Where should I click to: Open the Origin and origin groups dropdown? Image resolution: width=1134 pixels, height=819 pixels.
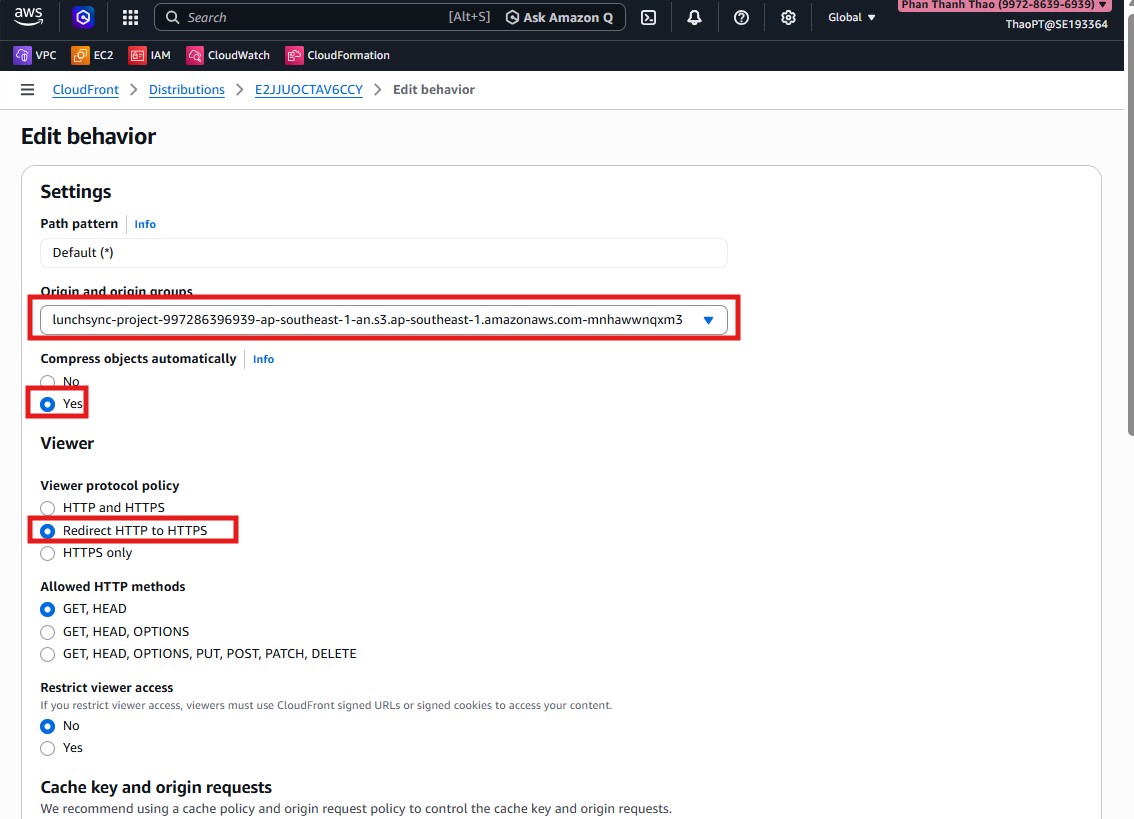[709, 319]
